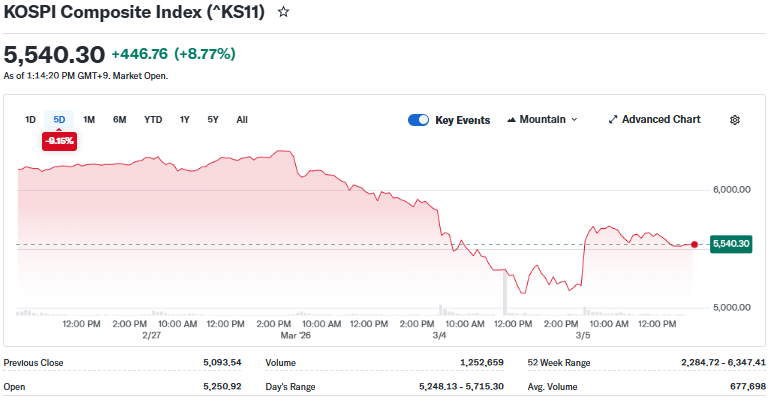
Task: Click the Avg. Volume value 677,698
Action: (748, 387)
